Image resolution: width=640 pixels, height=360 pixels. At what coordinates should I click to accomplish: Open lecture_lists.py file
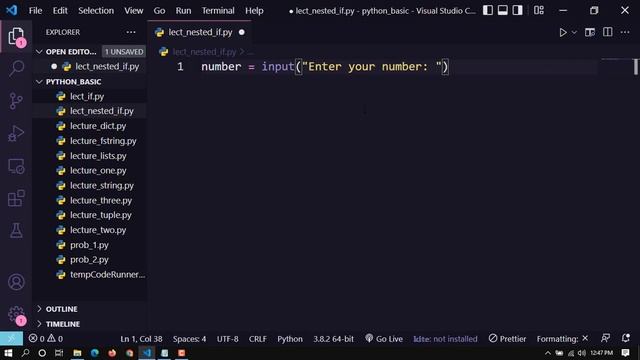click(98, 156)
